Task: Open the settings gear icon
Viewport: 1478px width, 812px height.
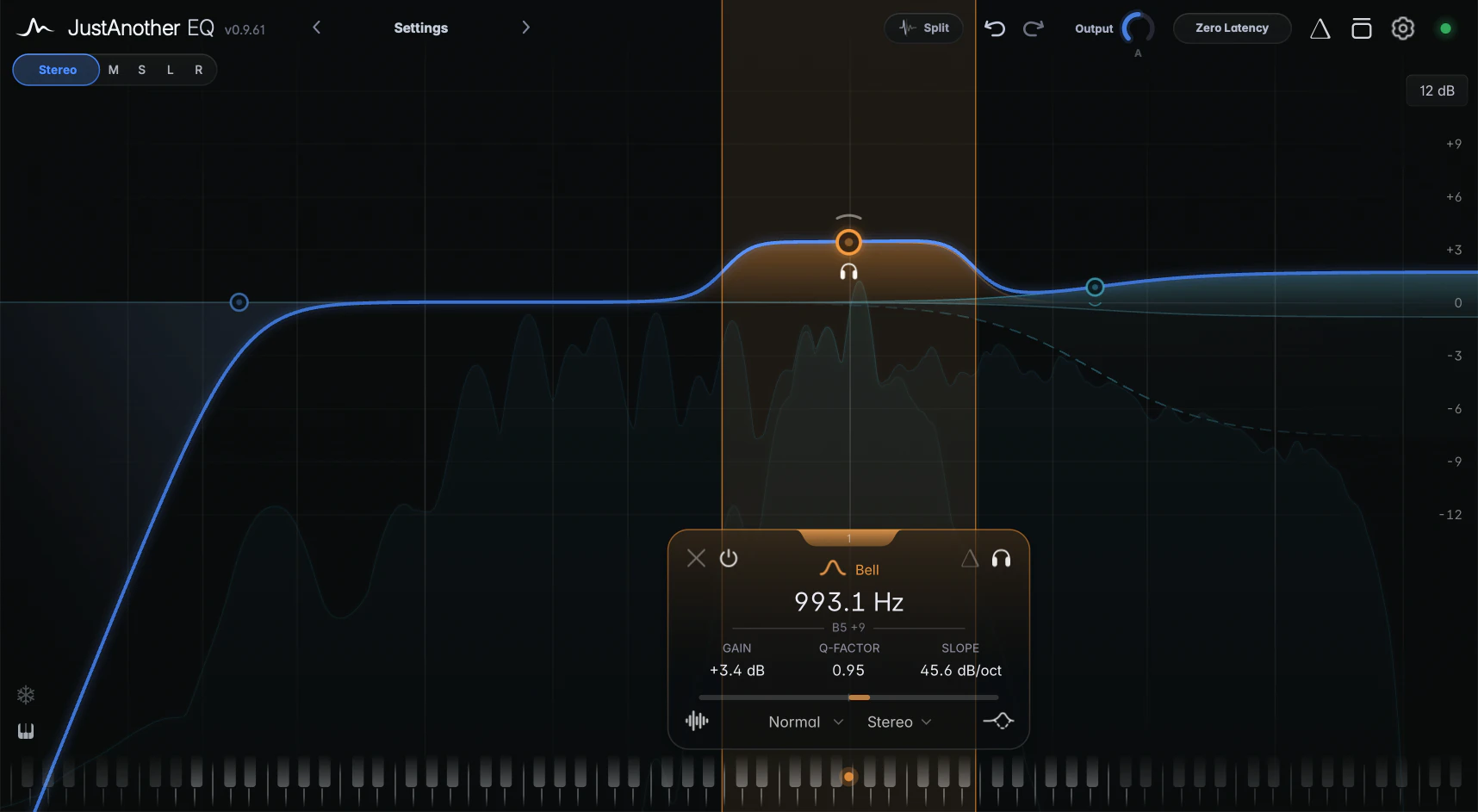Action: [1403, 28]
